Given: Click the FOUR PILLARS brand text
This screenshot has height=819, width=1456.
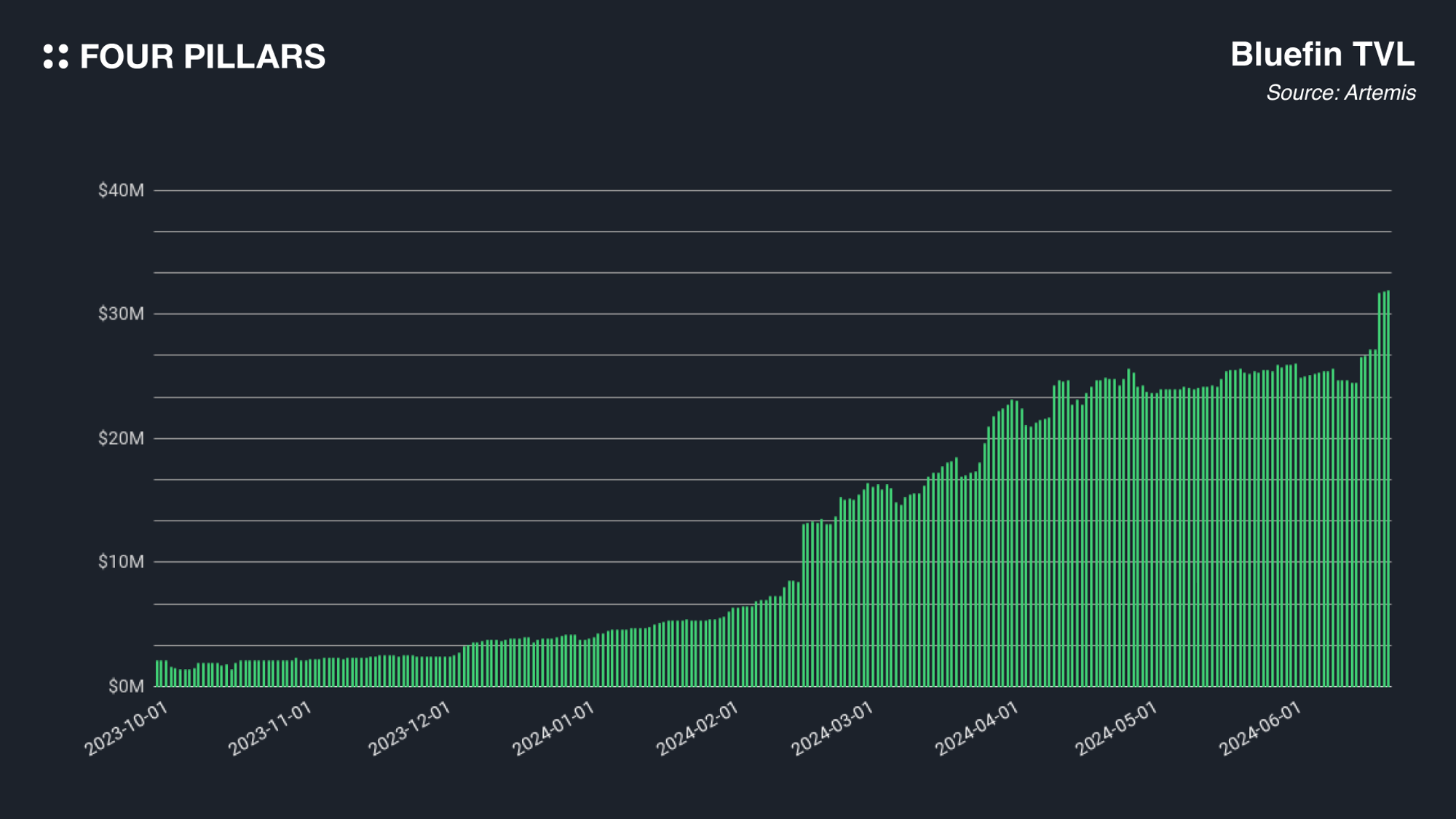Looking at the screenshot, I should [202, 57].
